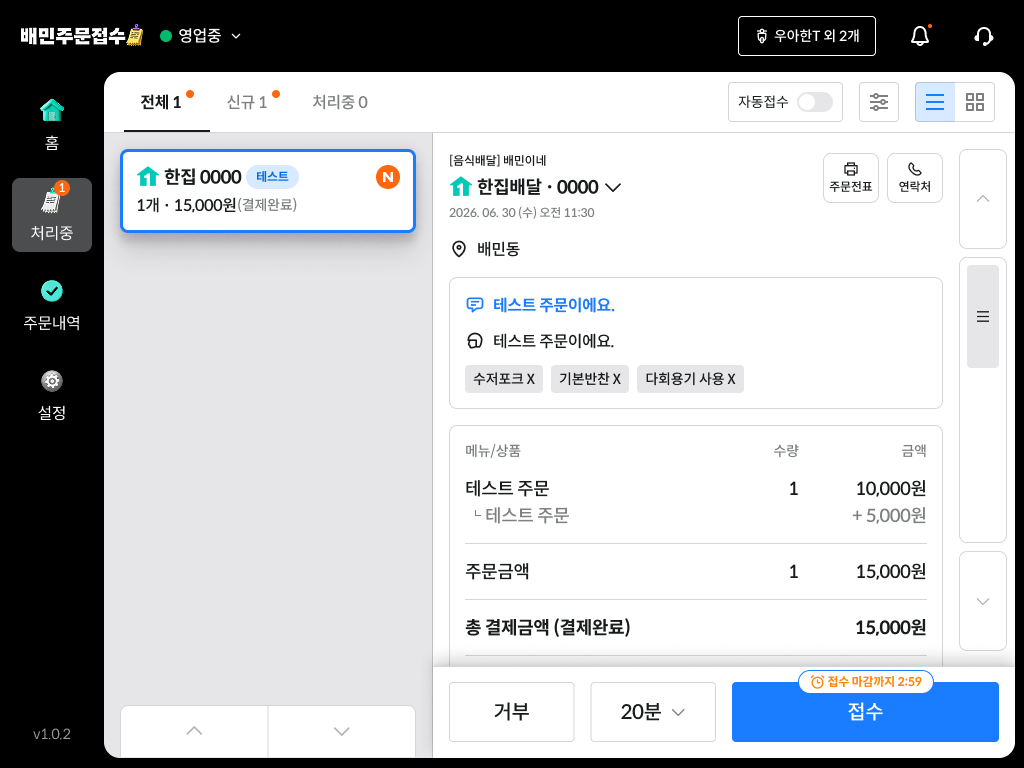The image size is (1024, 768).
Task: Open the notification bell icon
Action: point(920,36)
